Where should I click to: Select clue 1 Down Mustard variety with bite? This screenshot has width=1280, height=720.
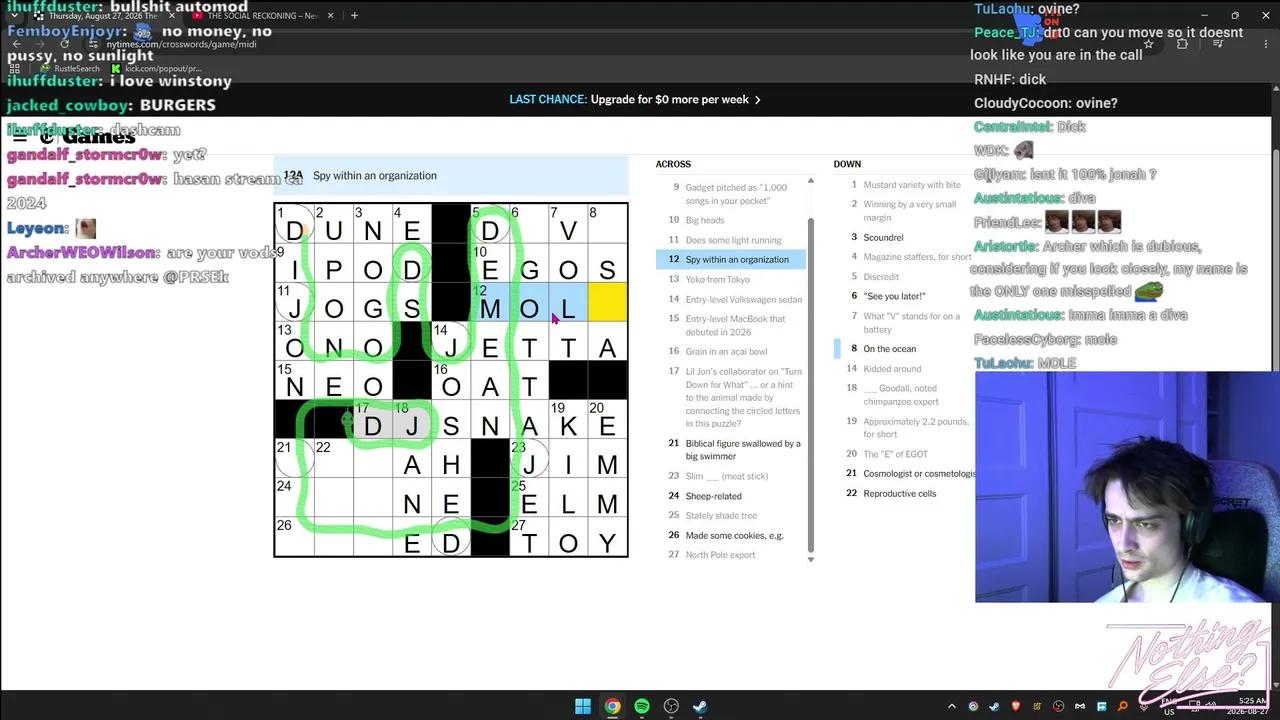[x=904, y=185]
